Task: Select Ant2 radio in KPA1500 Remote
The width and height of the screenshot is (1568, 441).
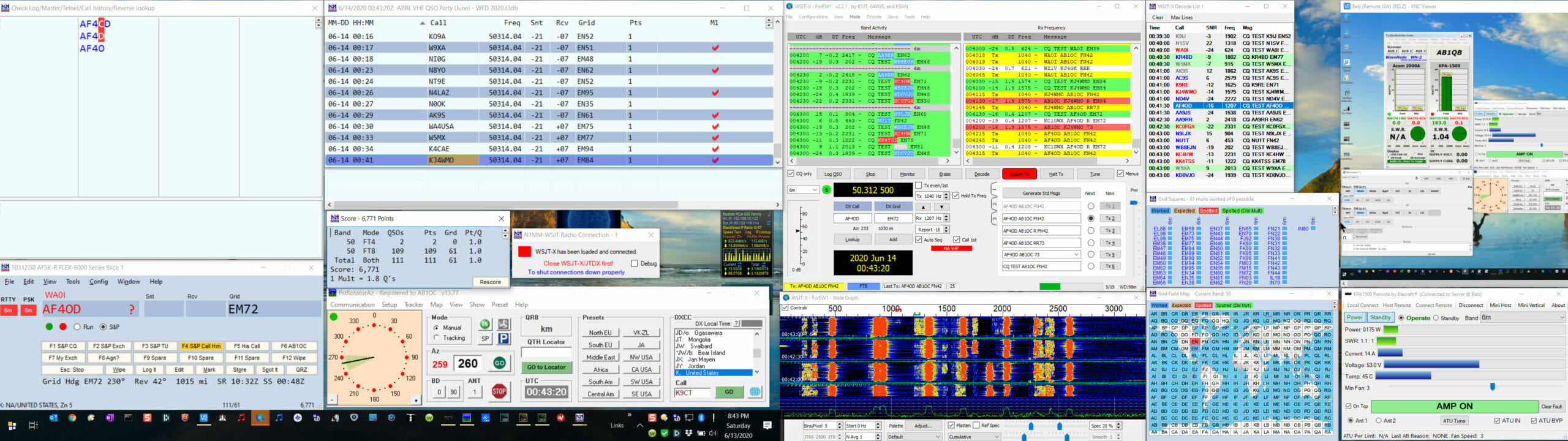Action: (x=1378, y=420)
